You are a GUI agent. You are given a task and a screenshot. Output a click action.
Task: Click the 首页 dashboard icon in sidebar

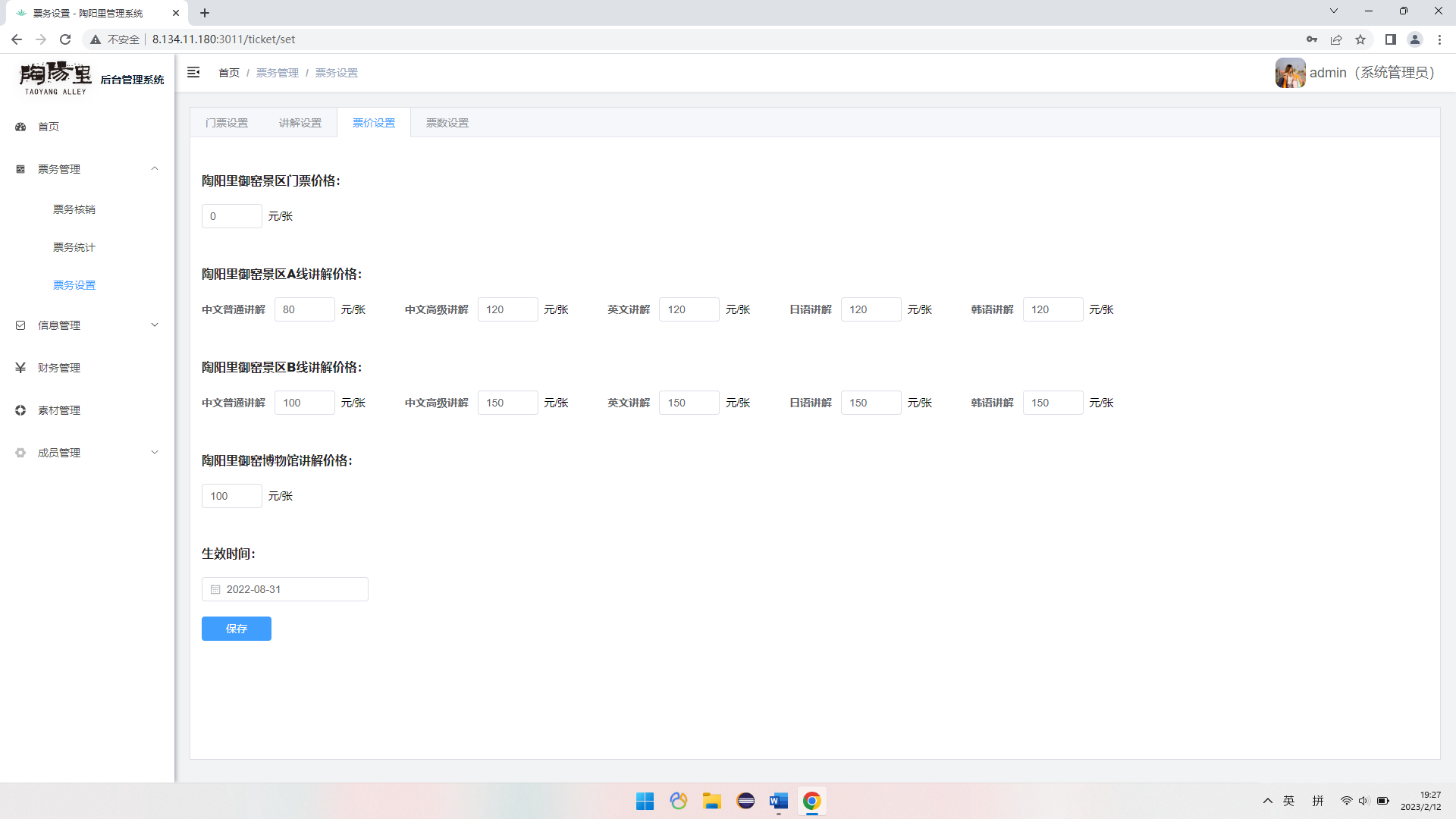[x=20, y=127]
